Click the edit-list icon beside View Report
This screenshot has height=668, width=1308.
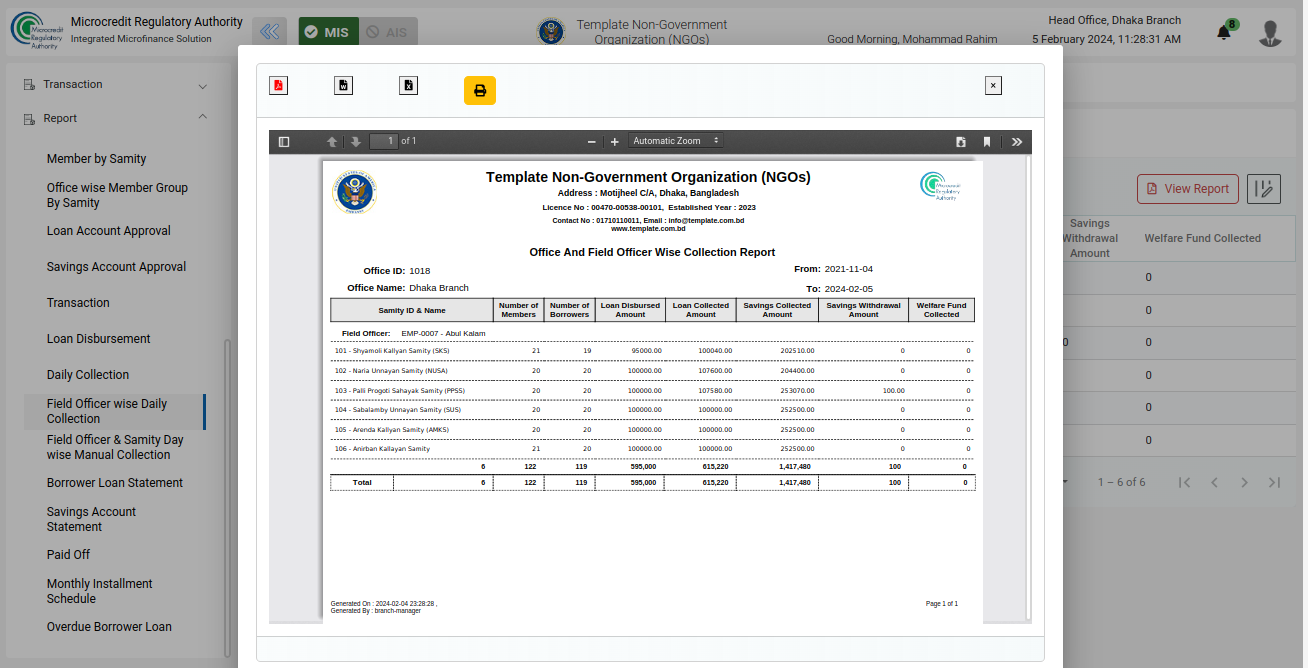pos(1264,189)
